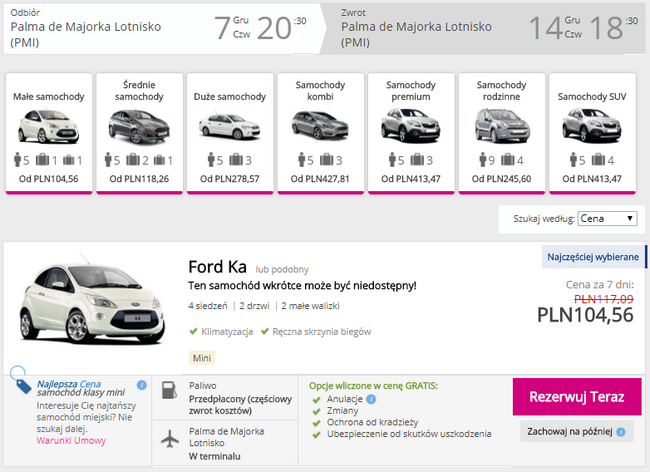Click the Klimatyzacja checkmark icon
This screenshot has width=650, height=472.
[x=193, y=331]
